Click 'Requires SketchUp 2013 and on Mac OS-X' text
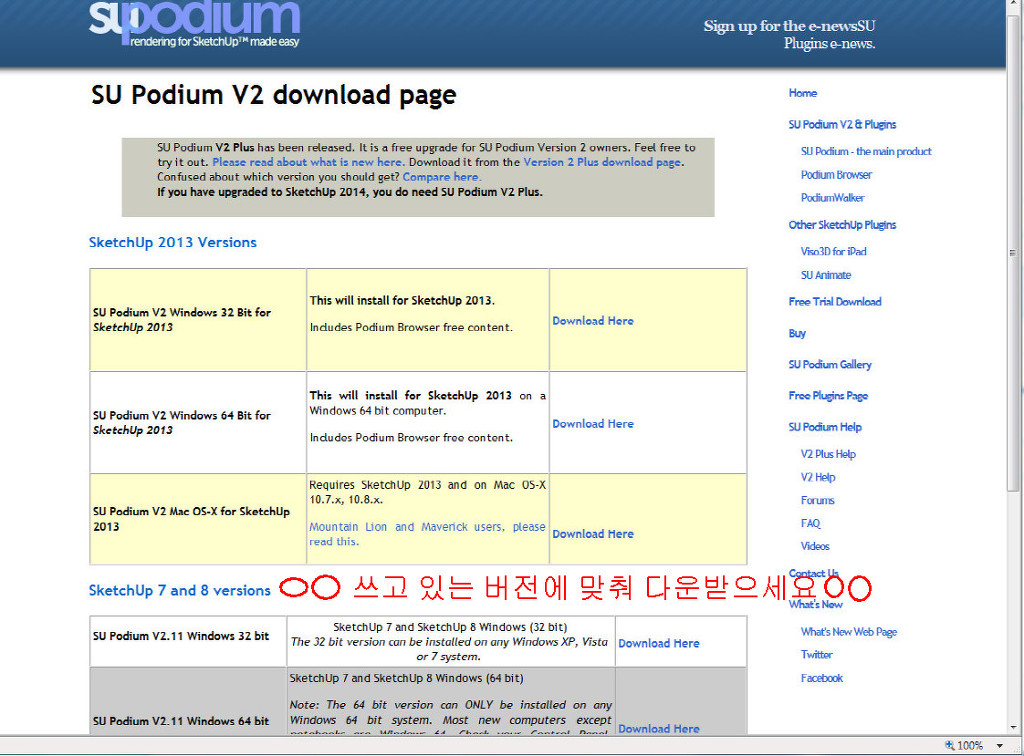This screenshot has height=756, width=1024. pos(427,485)
